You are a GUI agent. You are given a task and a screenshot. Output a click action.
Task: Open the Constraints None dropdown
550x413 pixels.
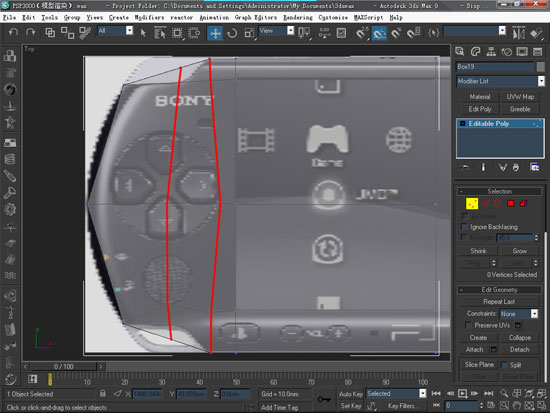pos(534,313)
